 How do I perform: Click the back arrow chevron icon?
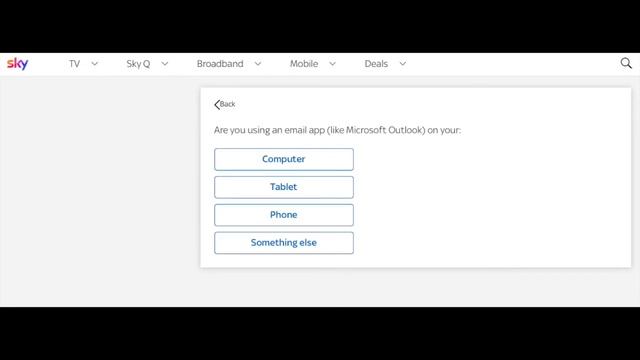tap(217, 104)
